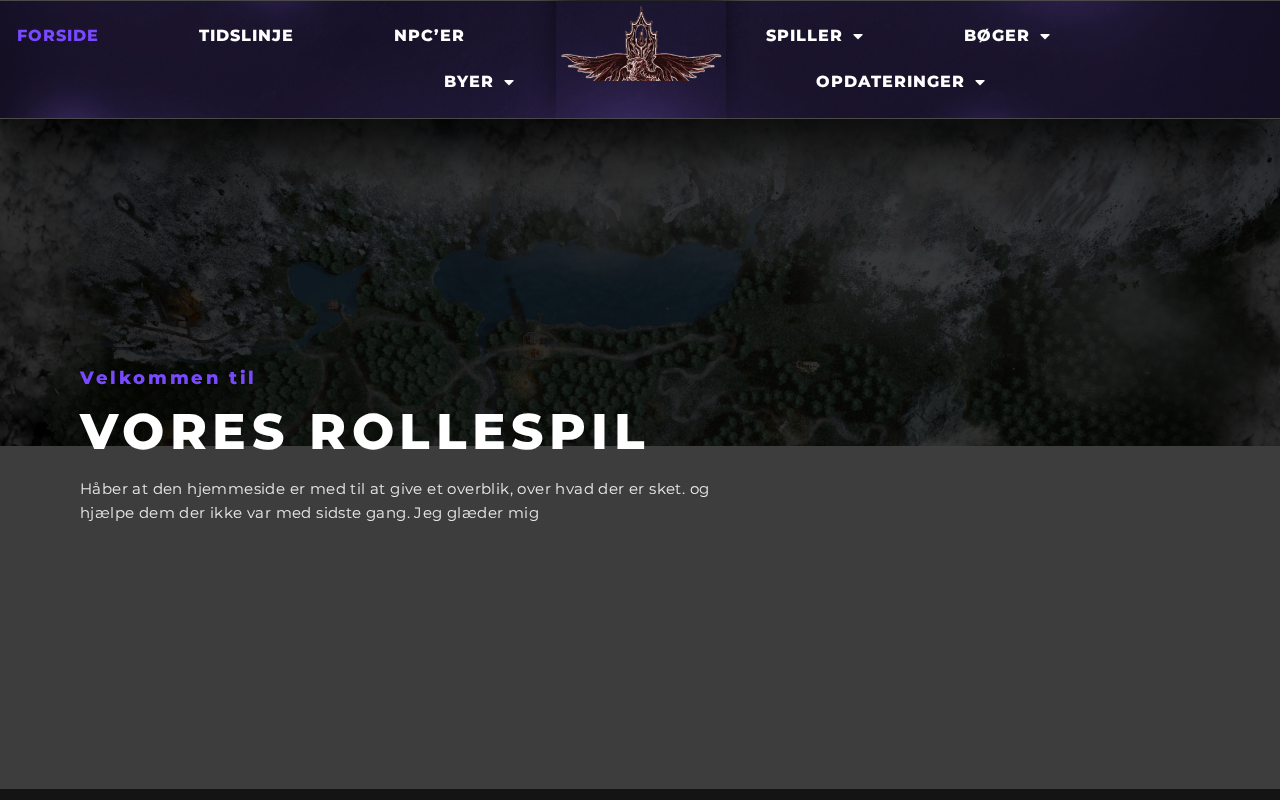Click the 'Håber at den hjemmeside' paragraph

point(395,501)
